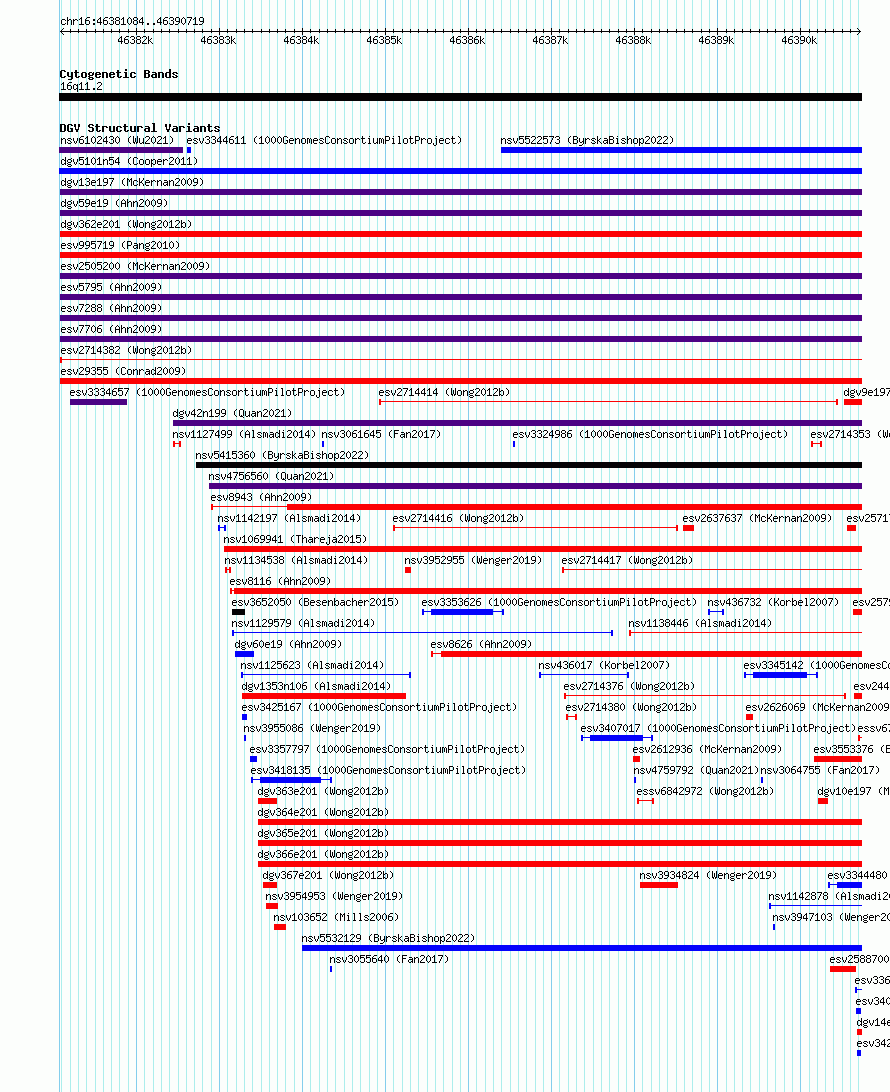This screenshot has width=890, height=1092.
Task: Select nsv3061645 (Fan2017) label
Action: coord(381,434)
